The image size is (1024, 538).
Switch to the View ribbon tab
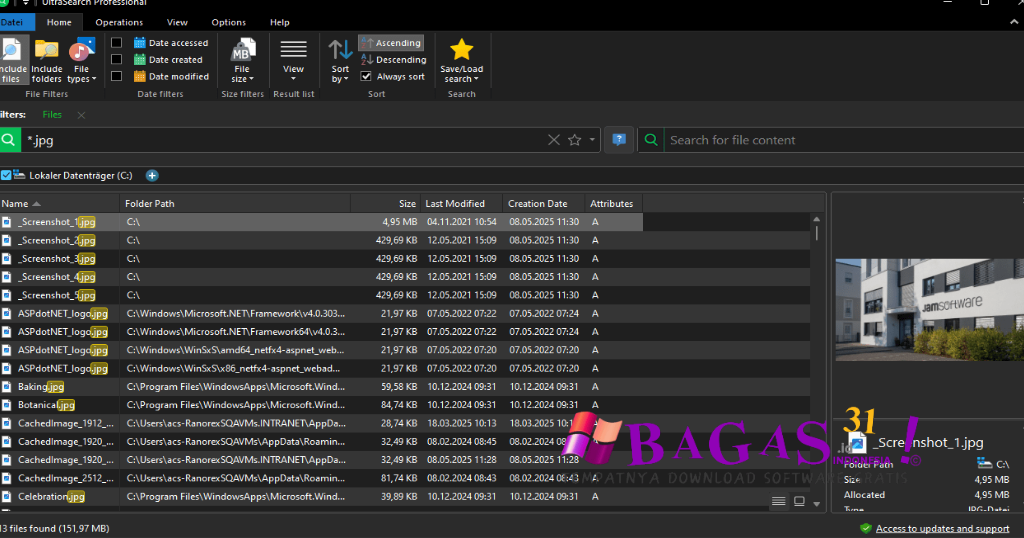(x=177, y=22)
